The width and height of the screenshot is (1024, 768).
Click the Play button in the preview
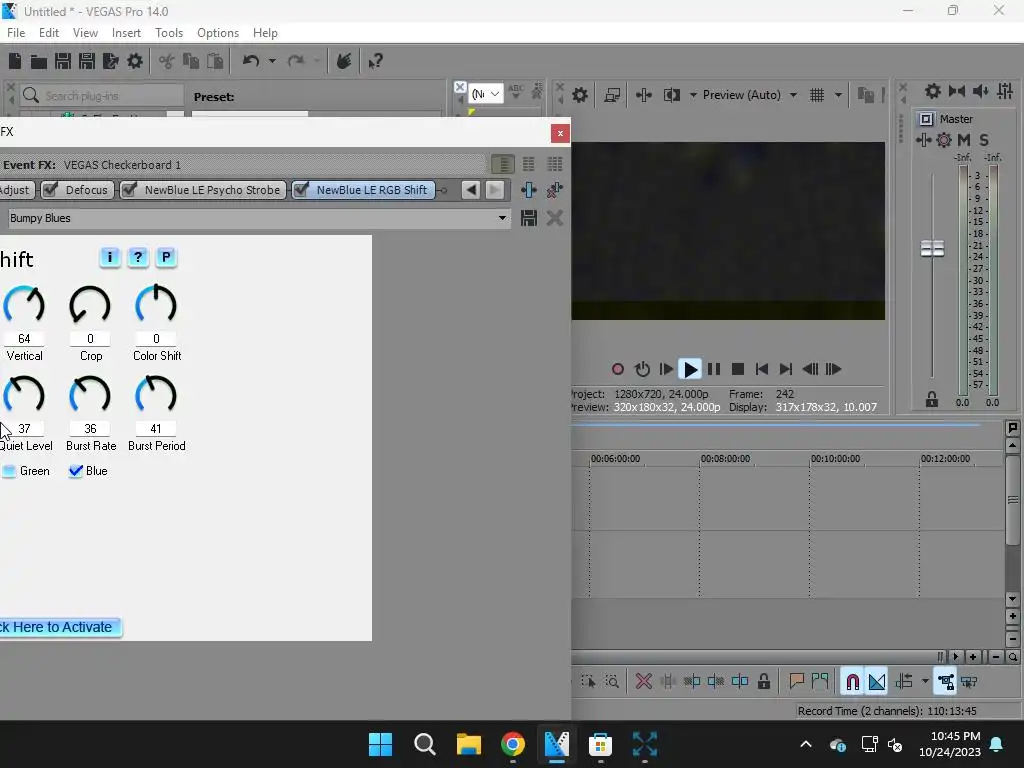click(690, 369)
